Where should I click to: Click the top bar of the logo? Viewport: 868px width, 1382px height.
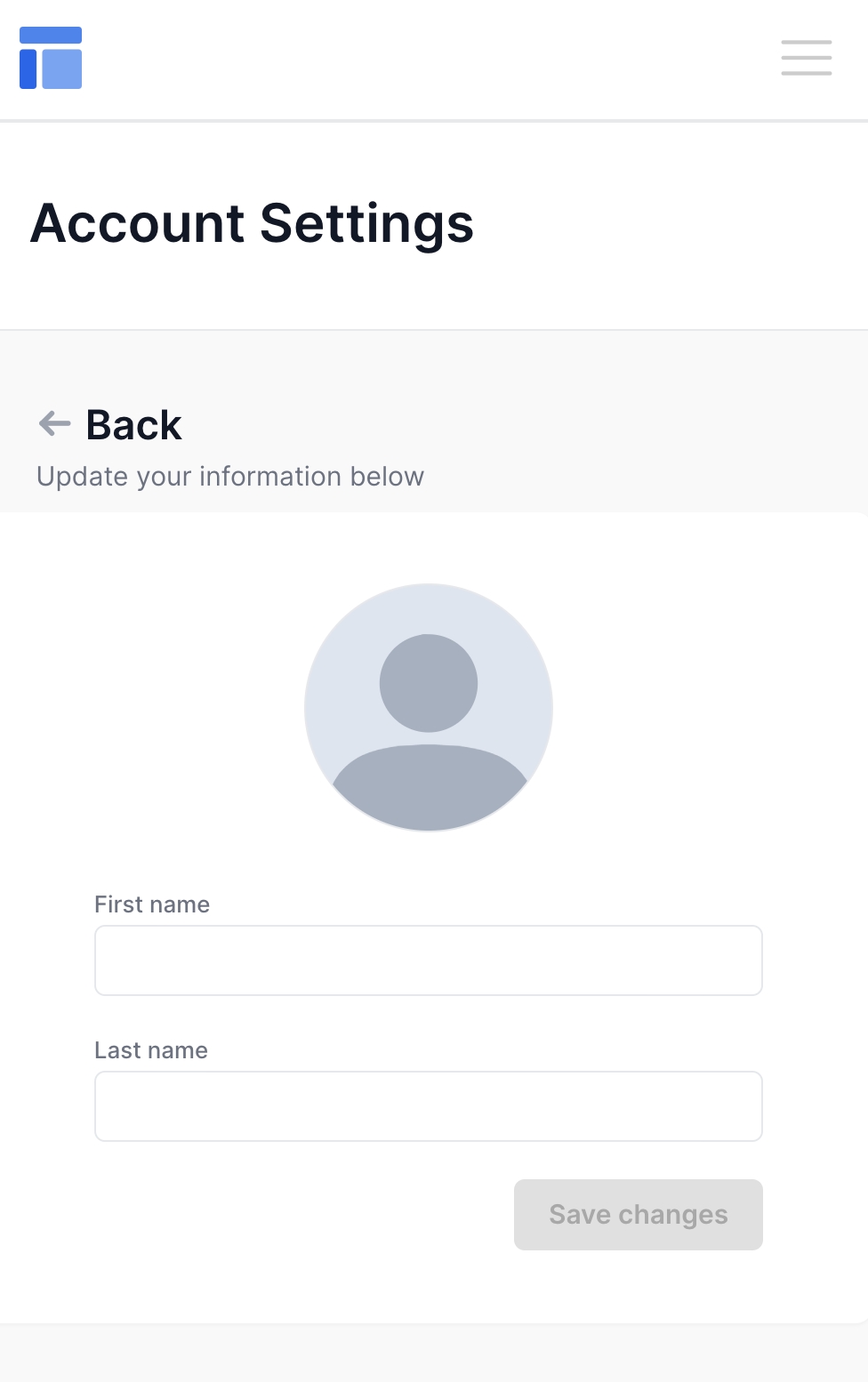click(51, 36)
